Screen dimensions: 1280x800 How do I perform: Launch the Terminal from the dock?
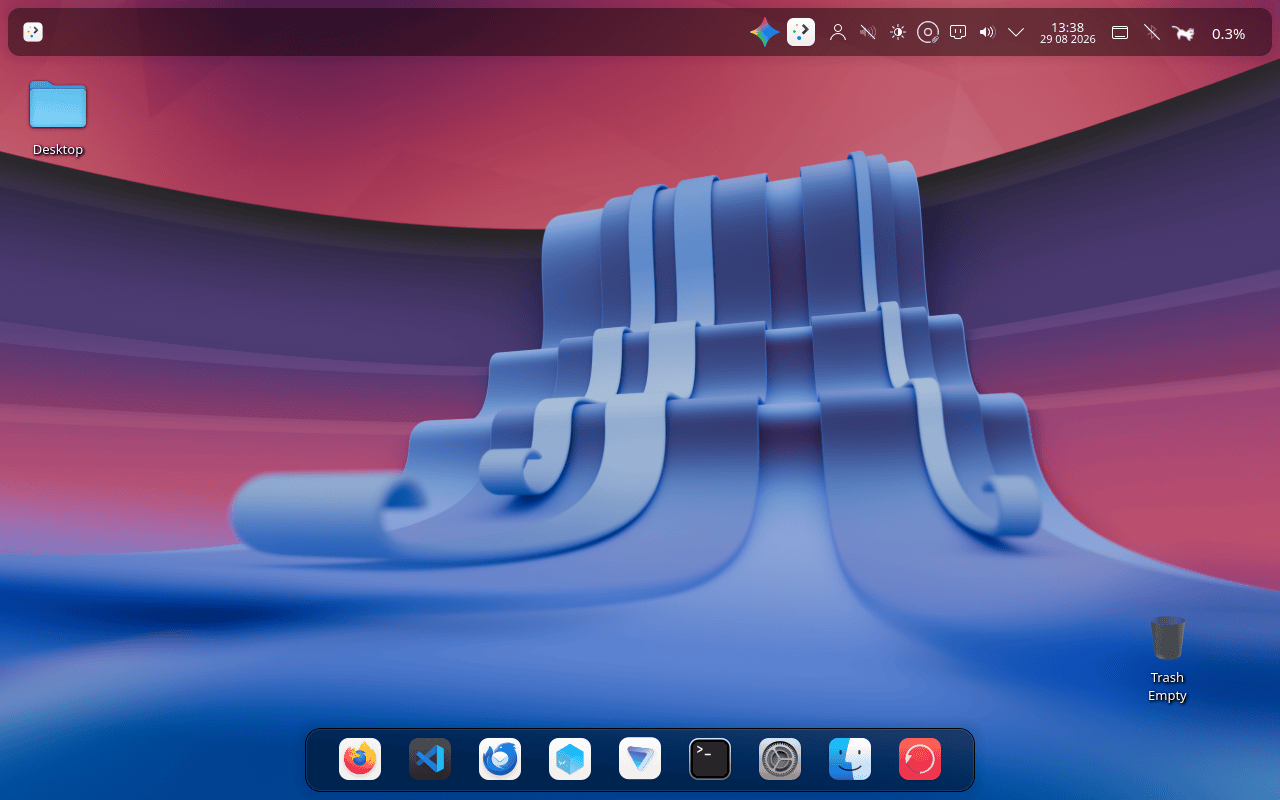[710, 759]
